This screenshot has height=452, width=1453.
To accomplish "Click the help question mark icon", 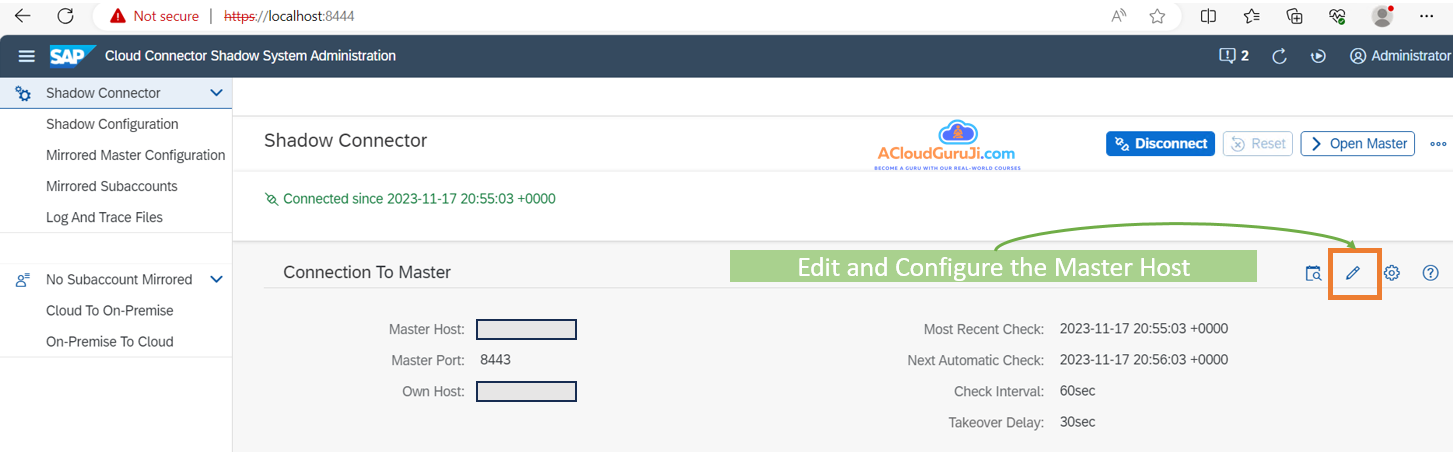I will [x=1430, y=273].
